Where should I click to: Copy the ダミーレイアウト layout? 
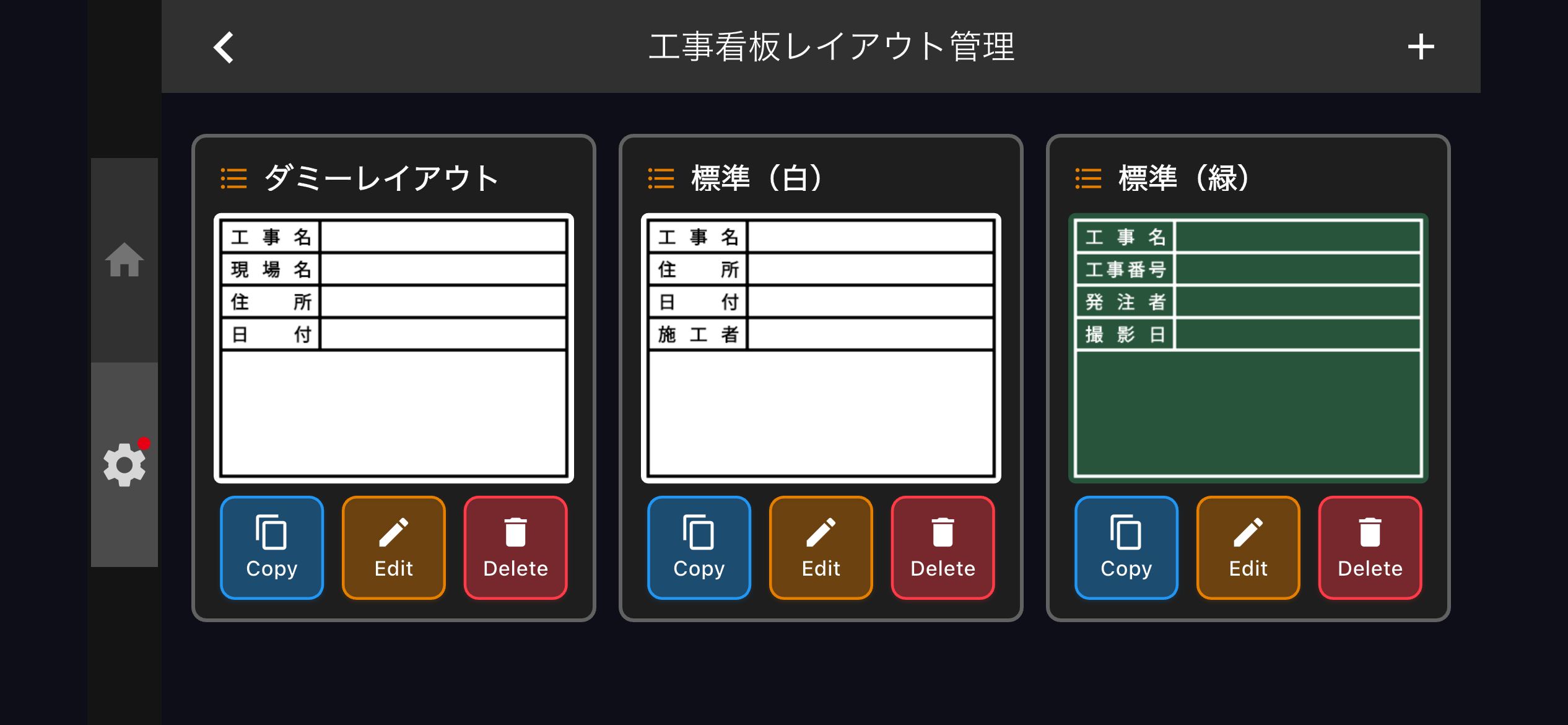272,548
